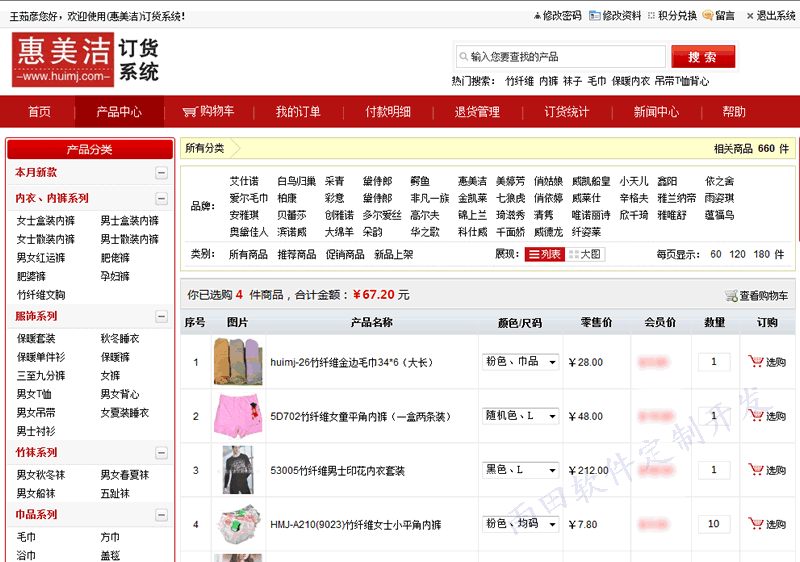Filter by 新品上架 category

pyautogui.click(x=393, y=254)
